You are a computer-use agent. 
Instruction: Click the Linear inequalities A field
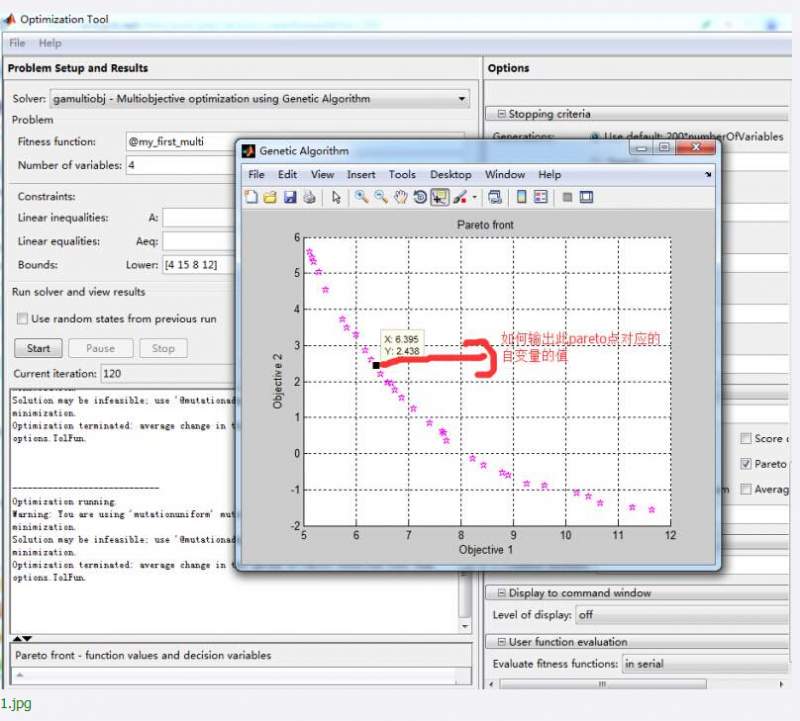[x=199, y=218]
